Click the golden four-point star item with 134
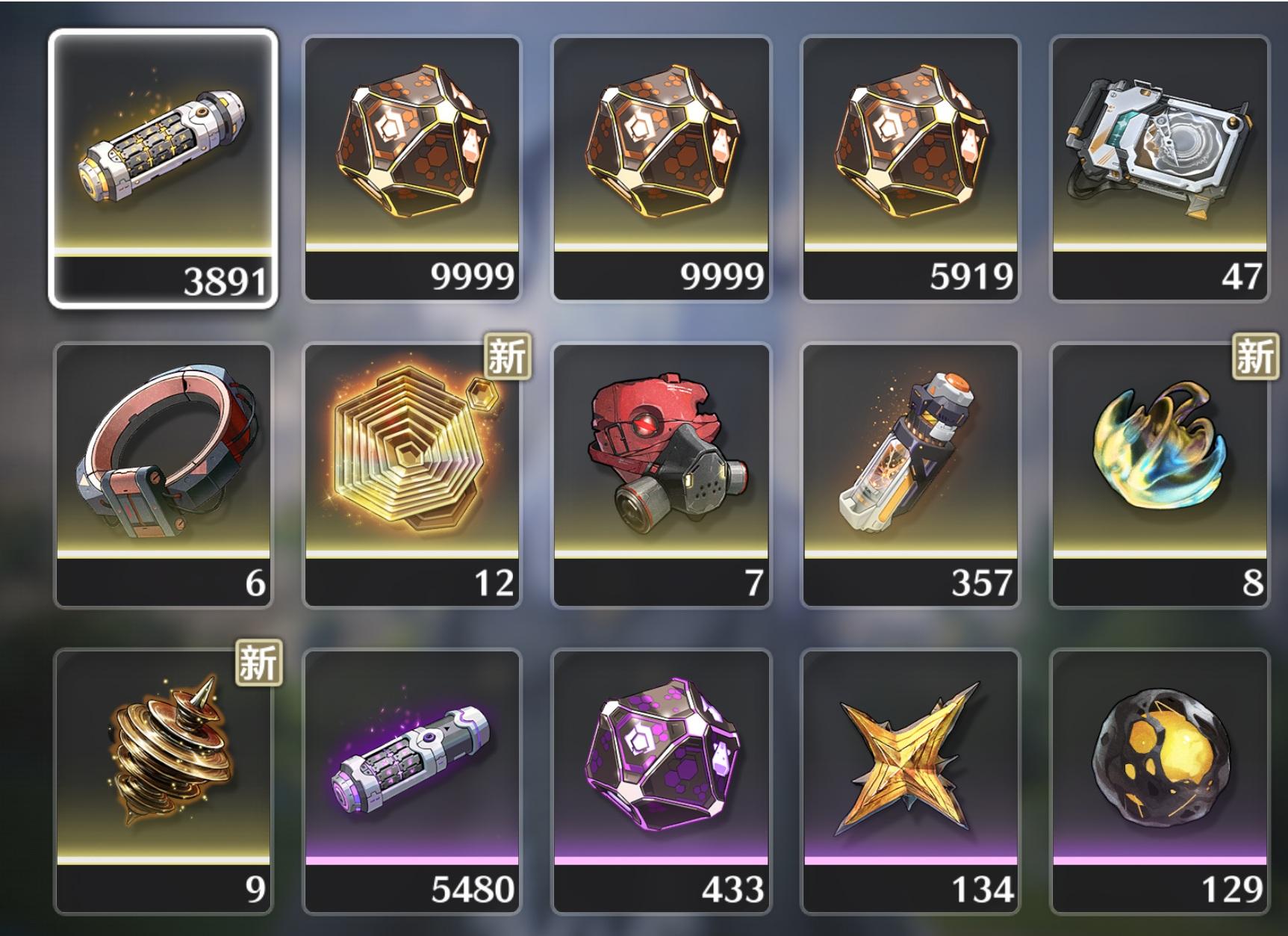The height and width of the screenshot is (936, 1288). pyautogui.click(x=909, y=781)
